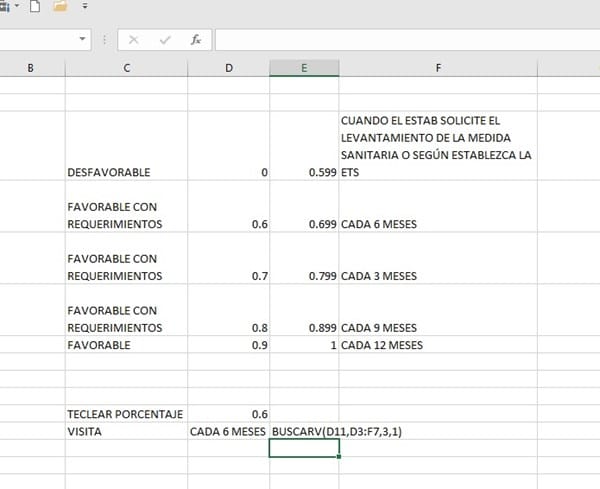Click cell with value 0.8
The height and width of the screenshot is (489, 600).
pos(228,310)
